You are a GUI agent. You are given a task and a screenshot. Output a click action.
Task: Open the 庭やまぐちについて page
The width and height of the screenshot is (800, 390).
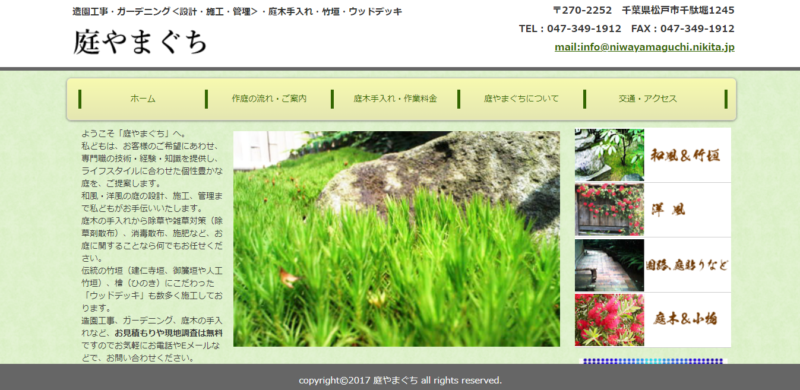(x=521, y=99)
